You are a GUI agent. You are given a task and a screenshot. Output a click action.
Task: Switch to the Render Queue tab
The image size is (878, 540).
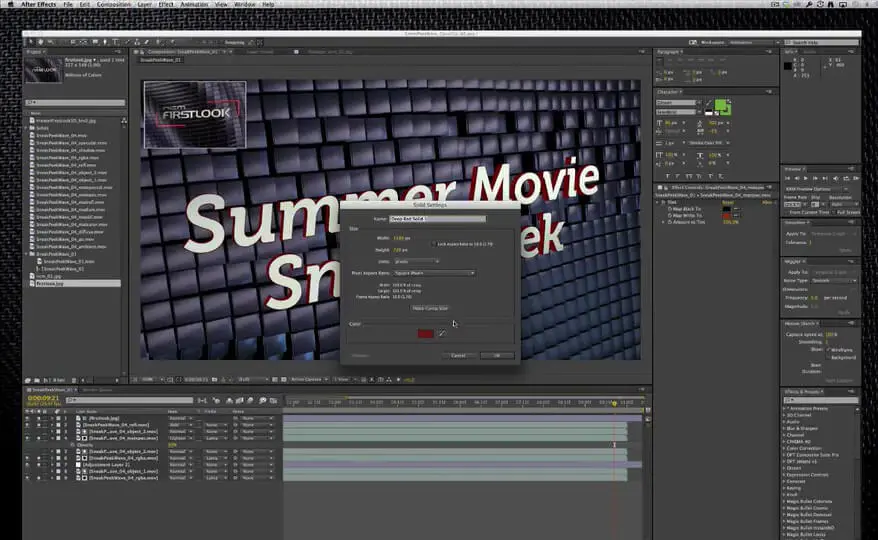coord(97,390)
